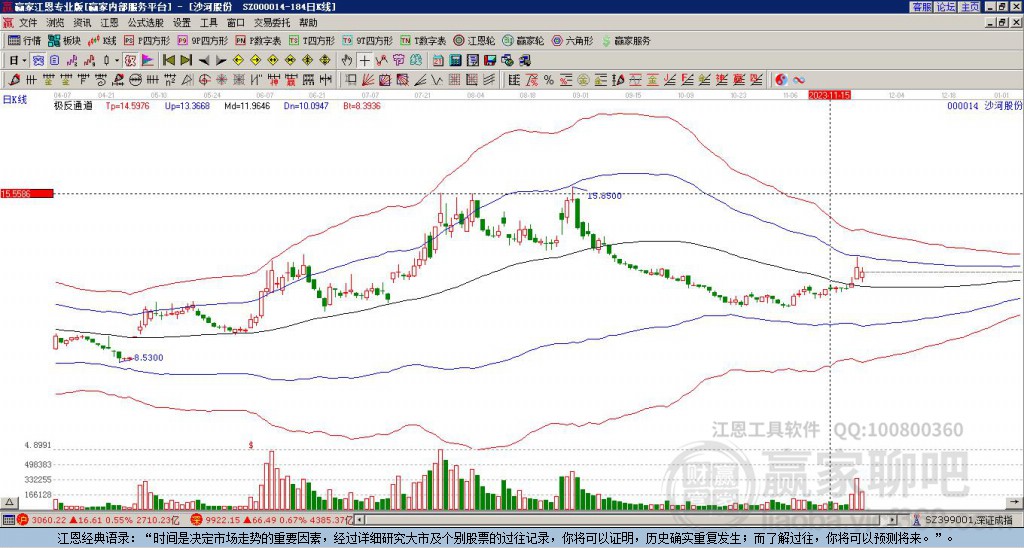The image size is (1024, 548).
Task: Select the zigzag wave line tool
Action: pos(436,80)
